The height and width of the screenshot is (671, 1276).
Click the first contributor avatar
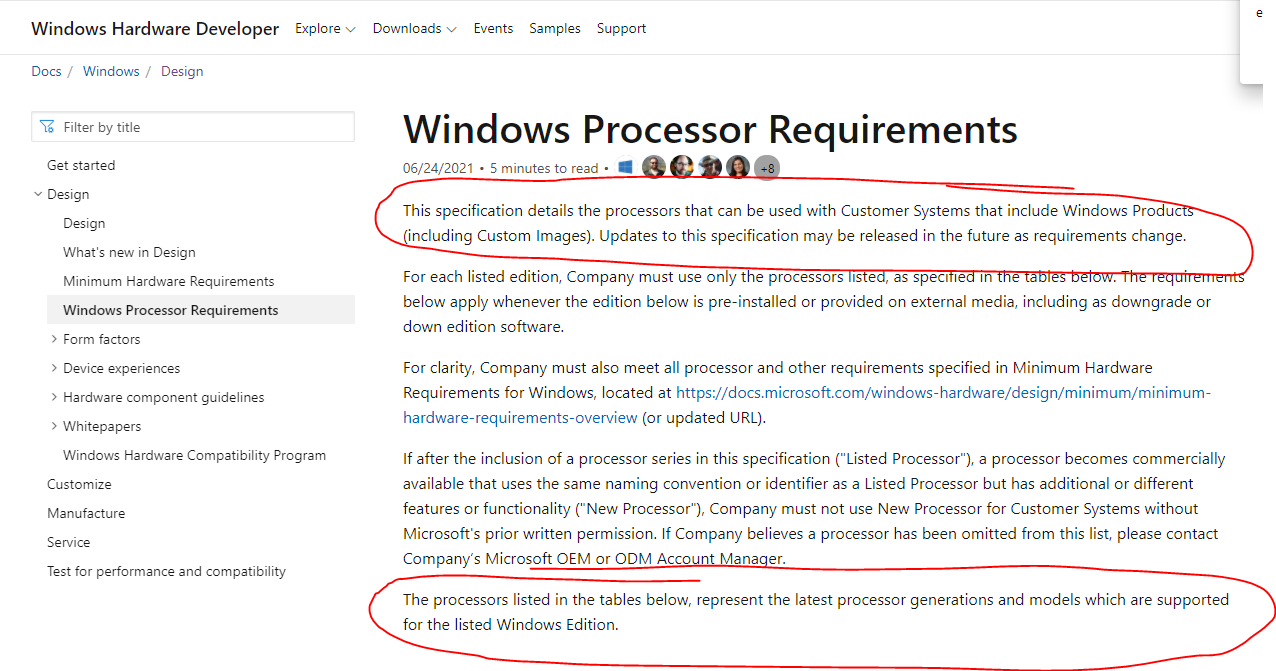[654, 167]
